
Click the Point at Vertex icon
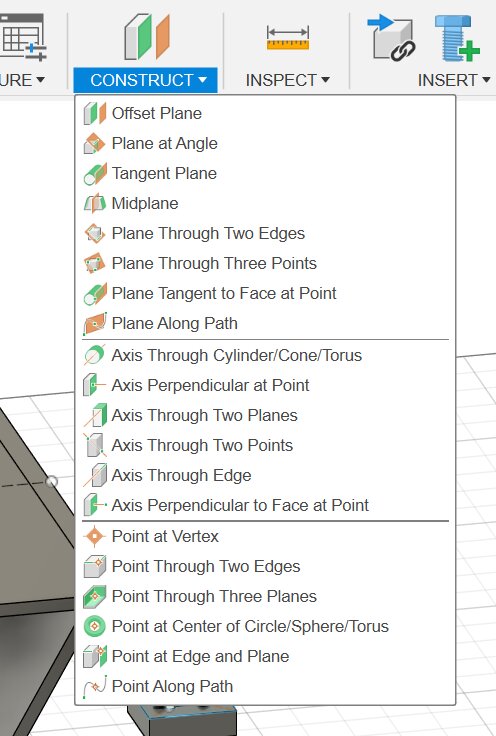[x=95, y=536]
